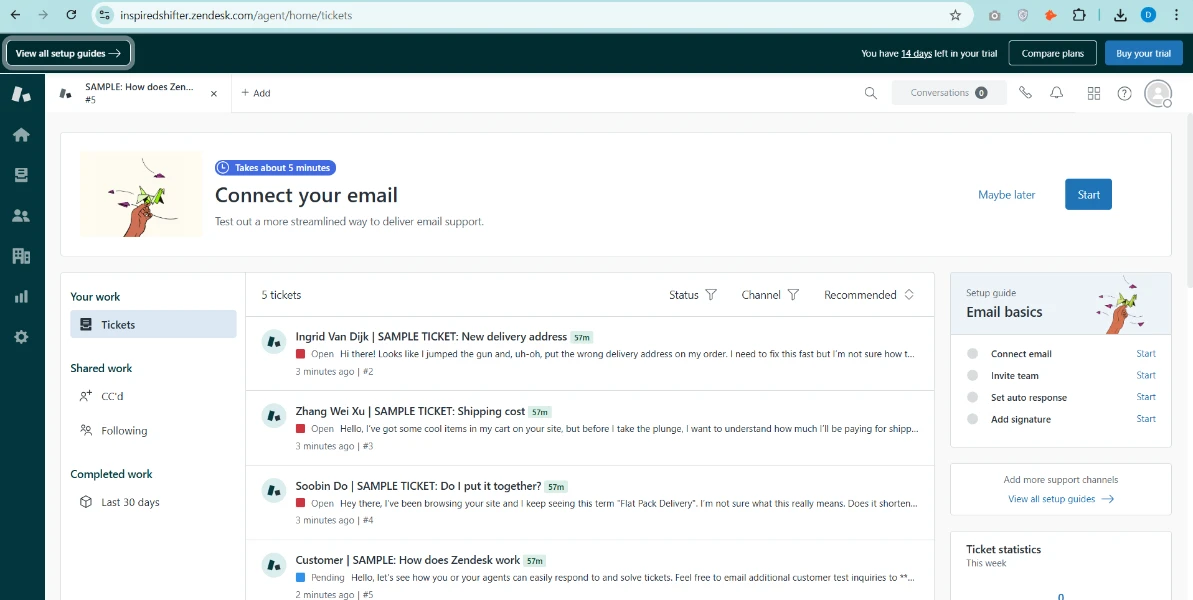Screen dimensions: 1193x600
Task: Open notifications bell icon
Action: 1057,93
